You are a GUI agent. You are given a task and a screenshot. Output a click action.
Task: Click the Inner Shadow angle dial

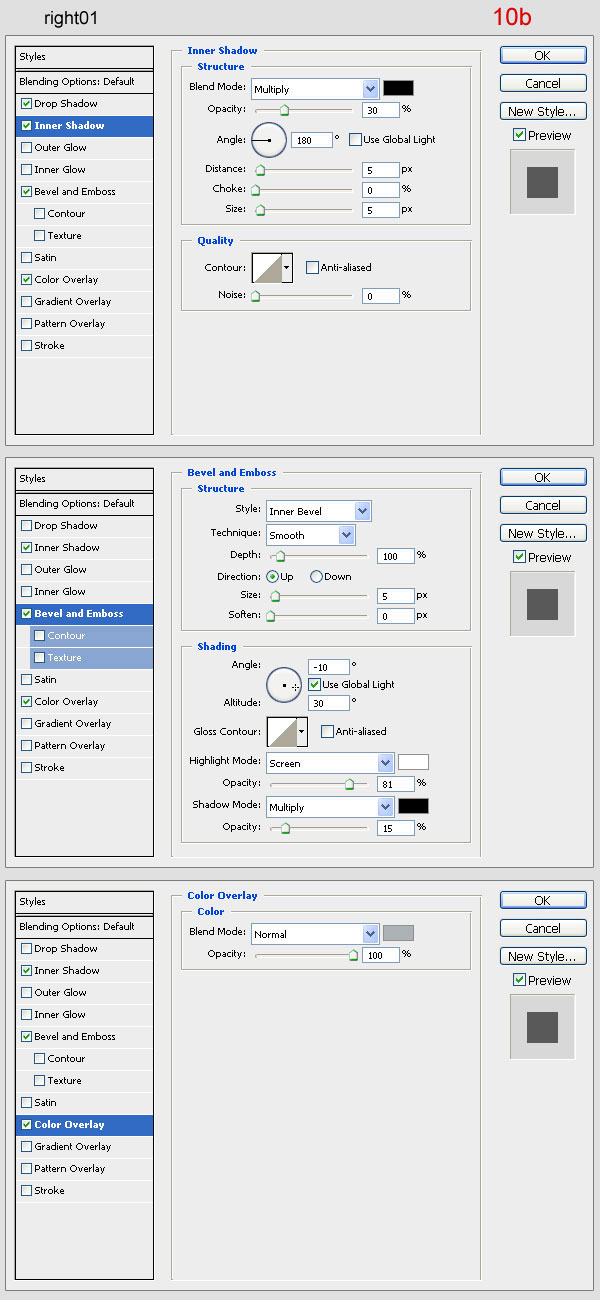click(x=268, y=140)
